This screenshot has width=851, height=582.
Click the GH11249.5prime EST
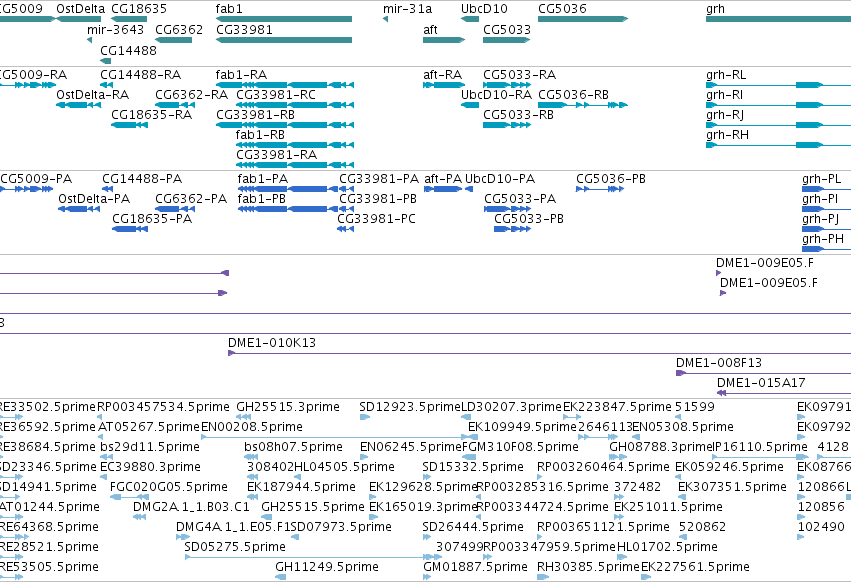[280, 577]
